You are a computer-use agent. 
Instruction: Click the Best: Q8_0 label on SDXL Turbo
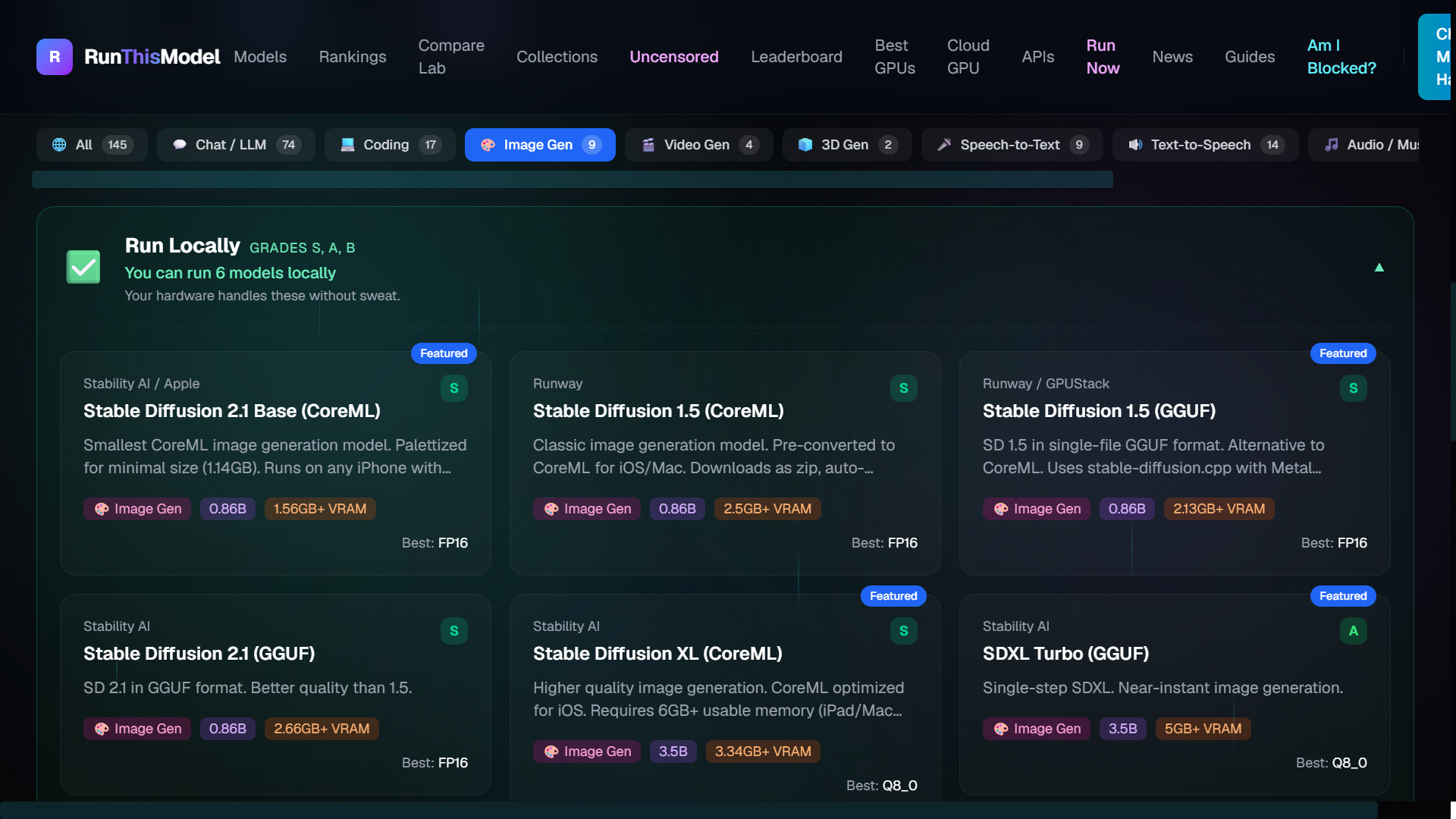(x=1331, y=763)
